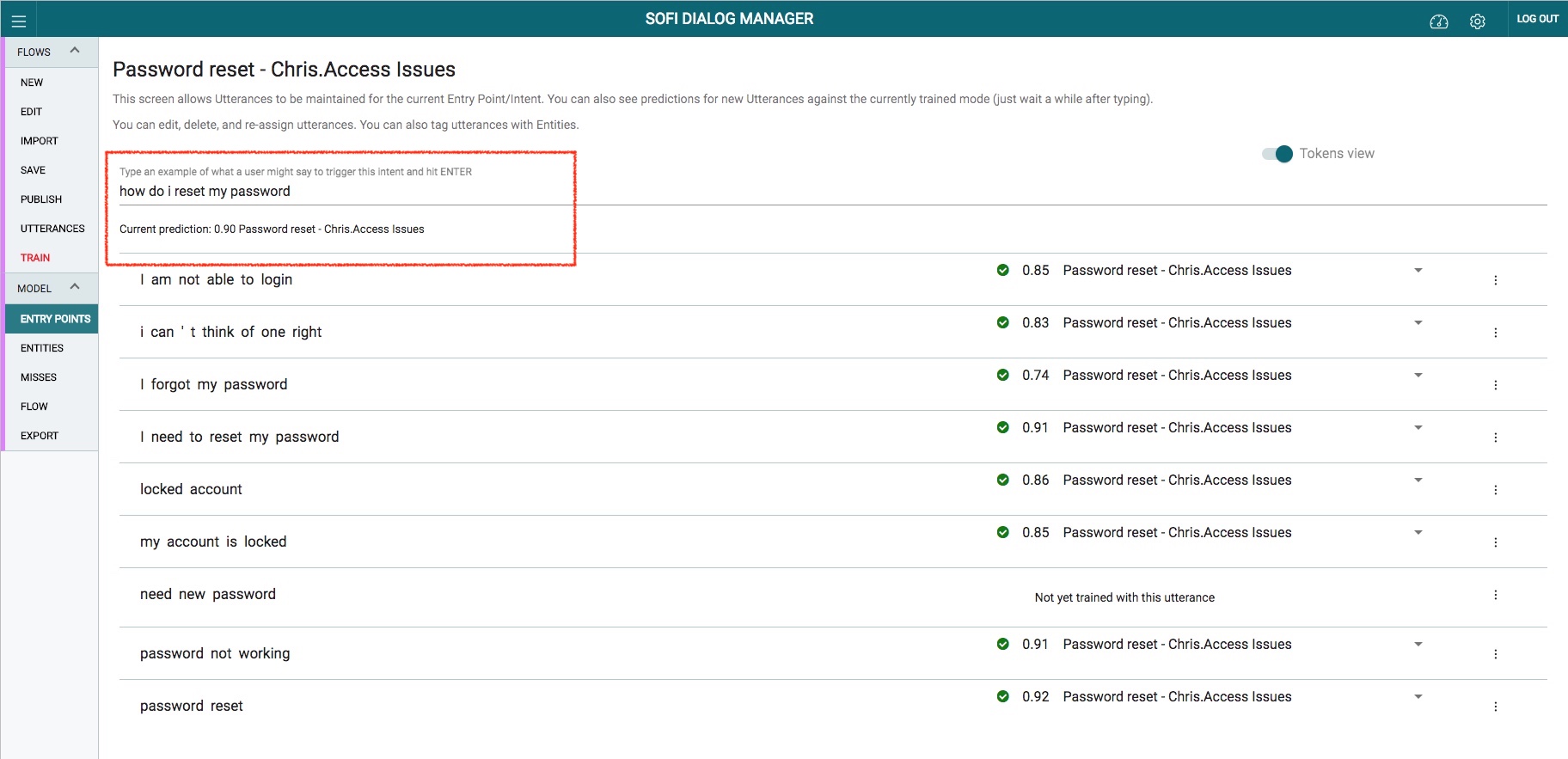Click the 0.92 score on 'password reset' row

coord(1035,696)
